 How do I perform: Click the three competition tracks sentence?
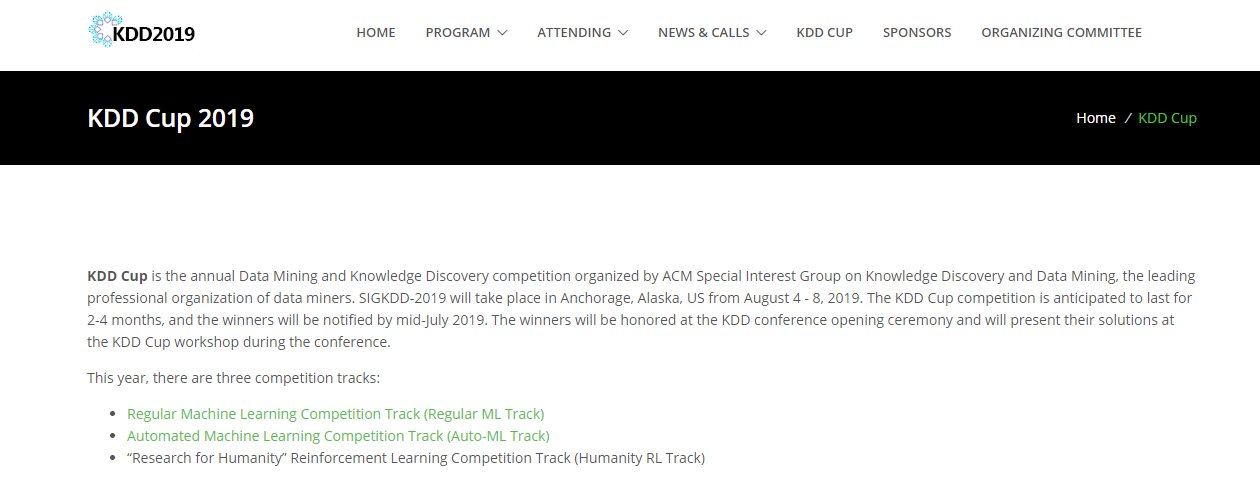233,378
